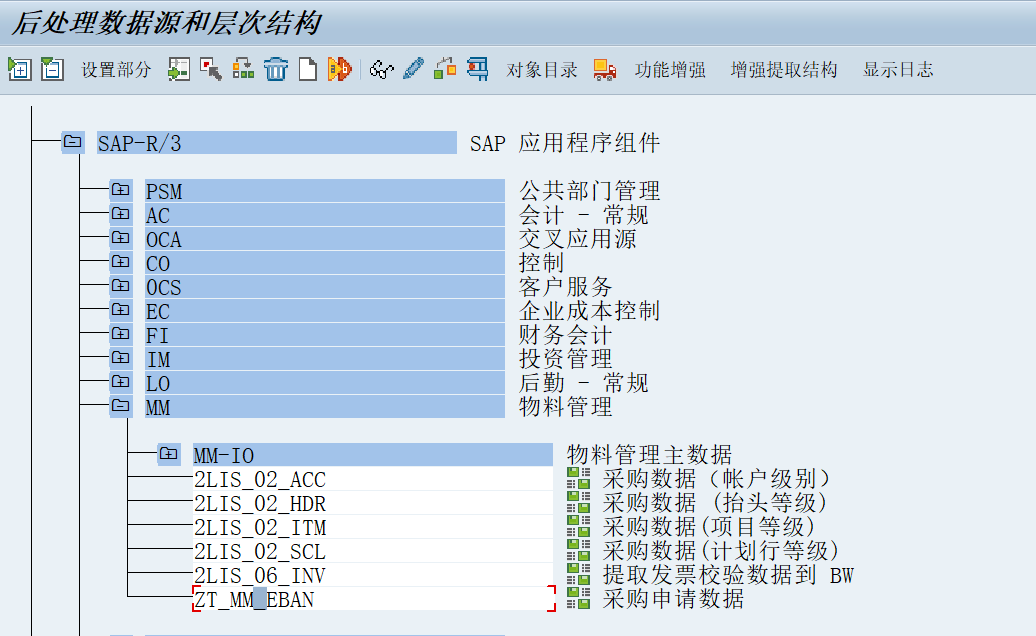The image size is (1036, 636).
Task: Click the 设置部分 toolbar button
Action: 116,69
